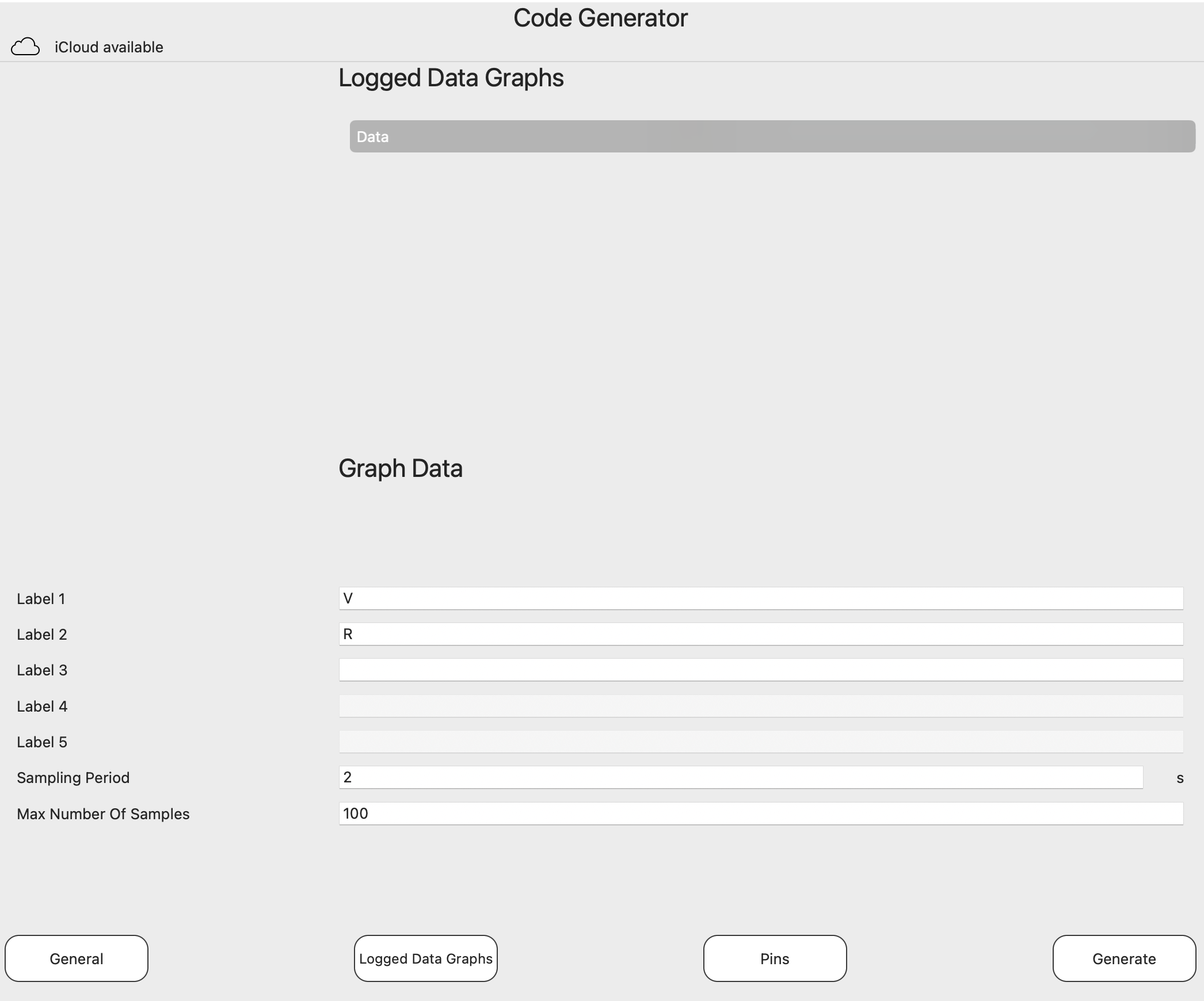This screenshot has width=1204, height=1001.
Task: Click the iCloud available status text
Action: click(108, 47)
